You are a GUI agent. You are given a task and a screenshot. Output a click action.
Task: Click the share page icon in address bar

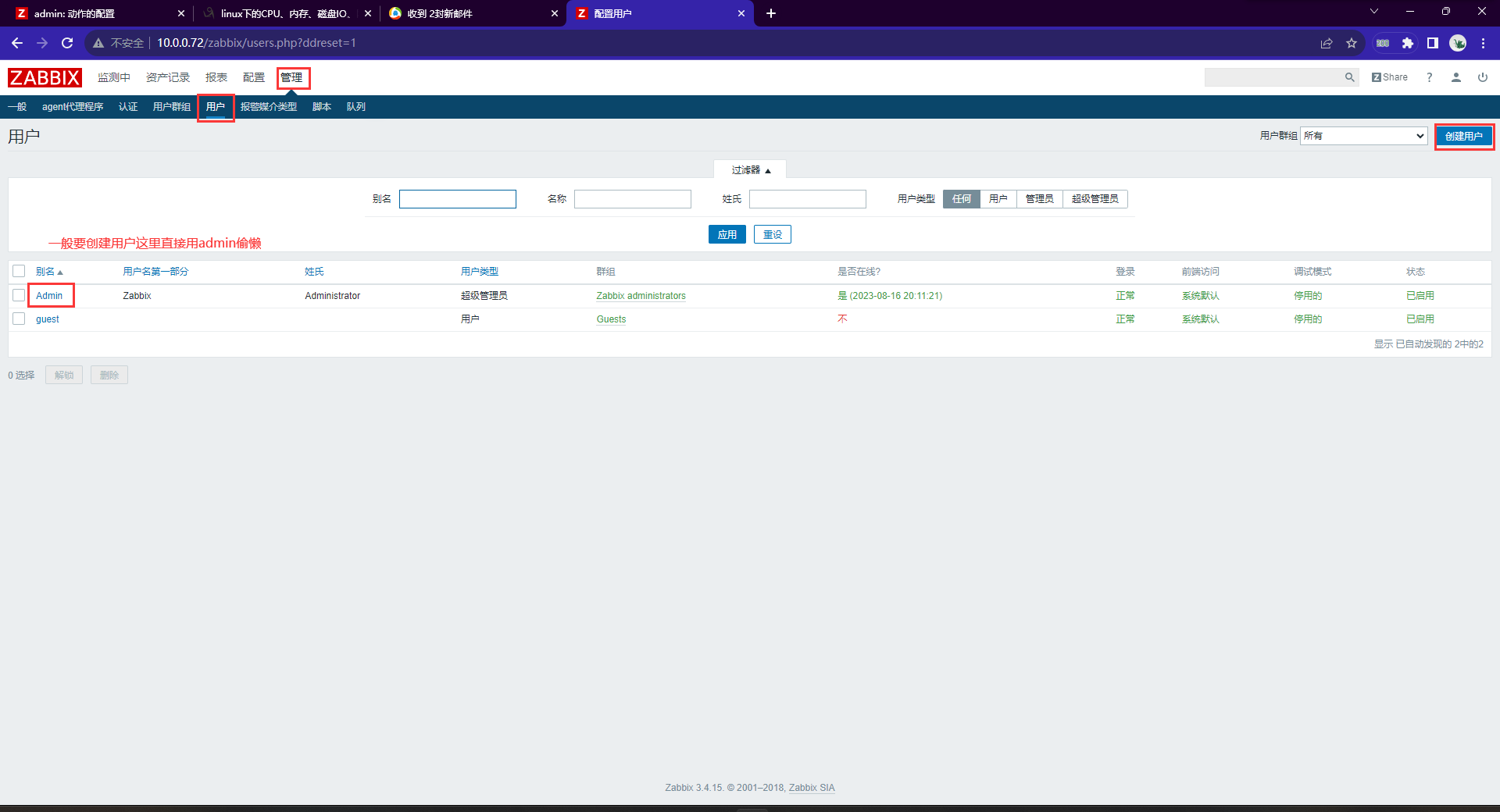point(1327,43)
